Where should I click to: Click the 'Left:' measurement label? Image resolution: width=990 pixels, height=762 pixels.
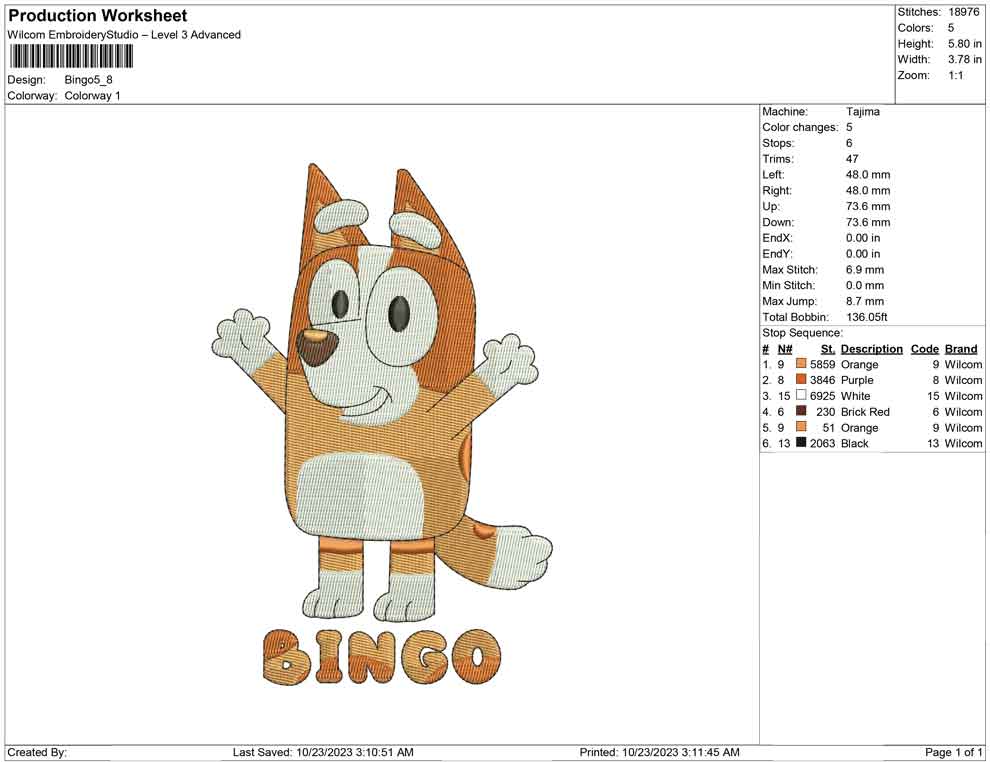pos(773,174)
